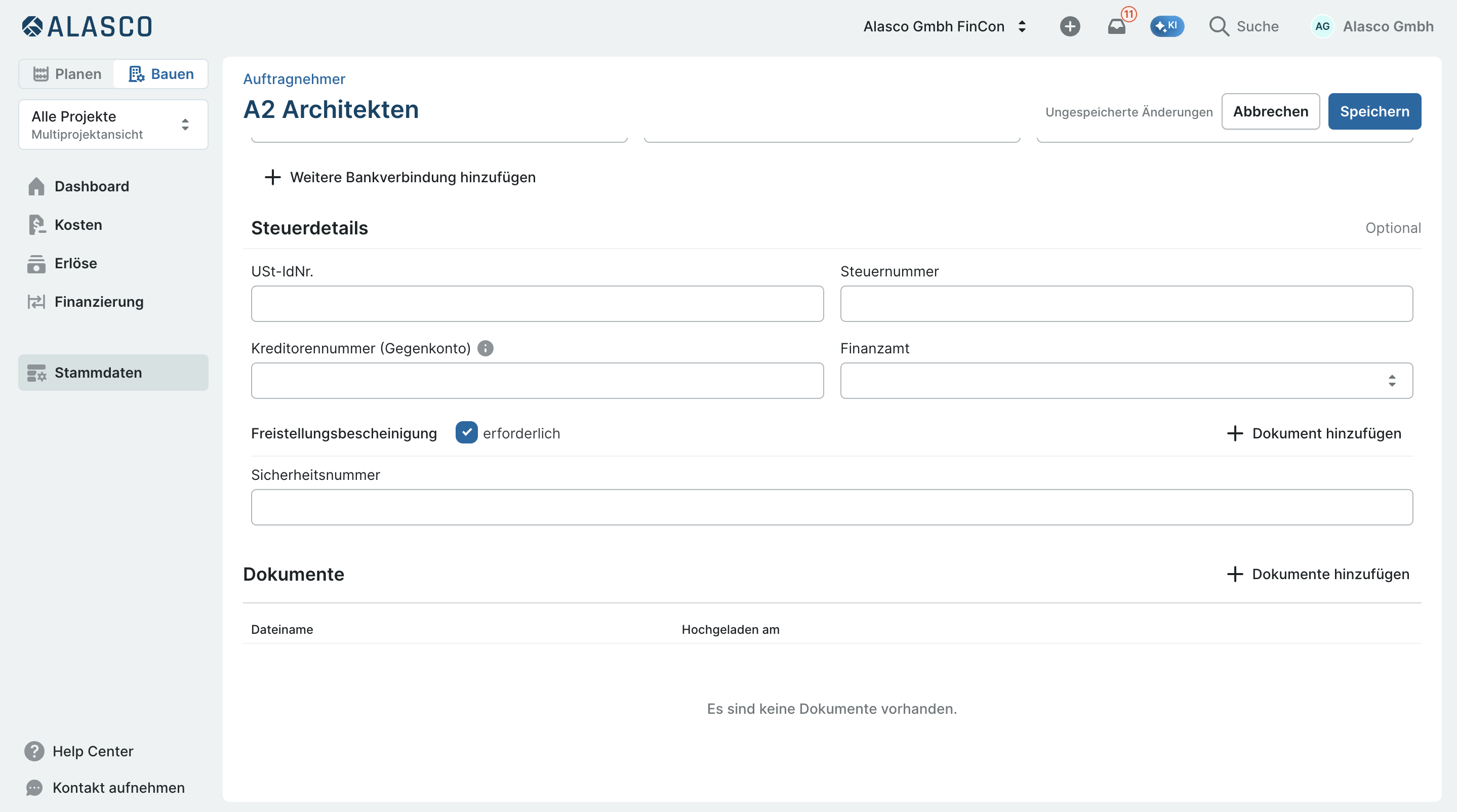Uncheck the Freistellungsbescheinigung erforderlich checkbox
The image size is (1457, 812).
466,432
